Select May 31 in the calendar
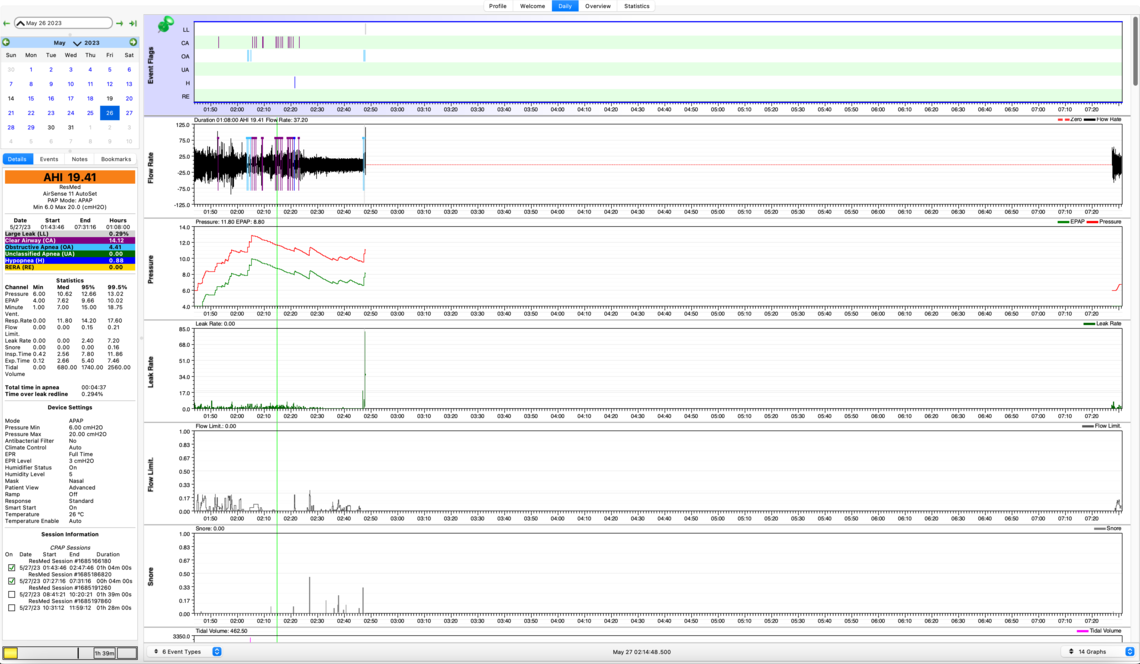 71,127
